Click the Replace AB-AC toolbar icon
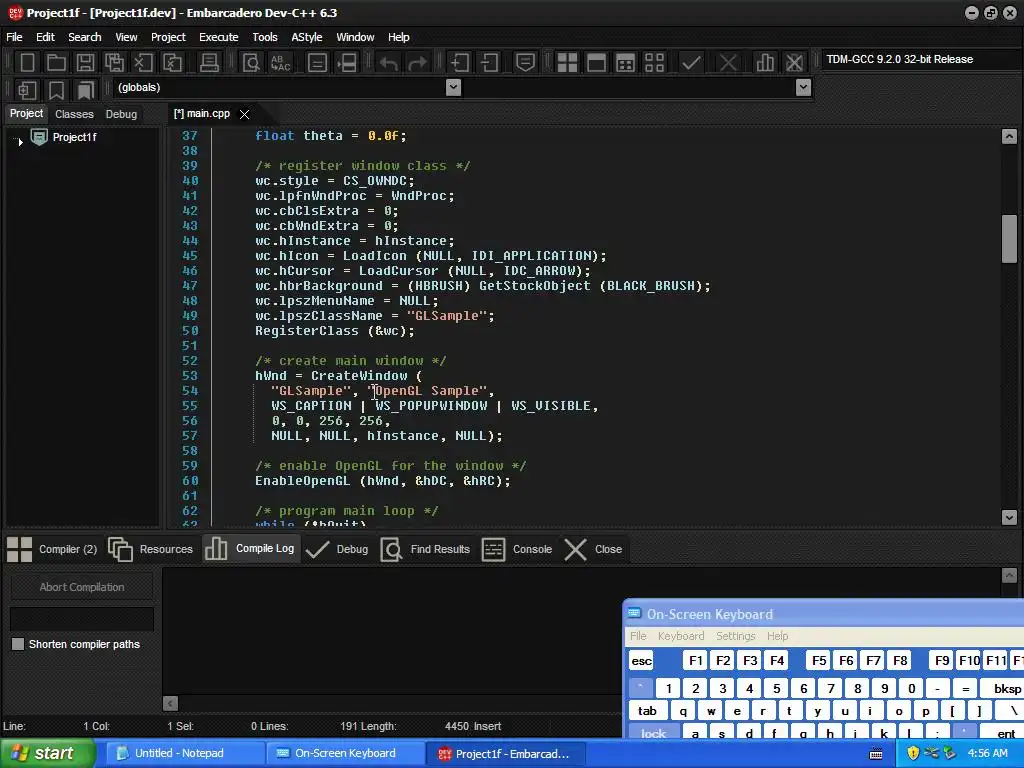This screenshot has height=768, width=1024. 281,63
